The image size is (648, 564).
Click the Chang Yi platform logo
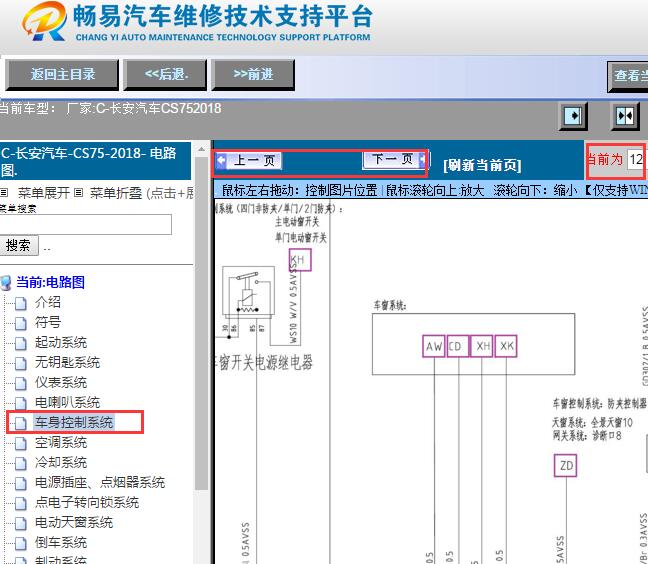[45, 21]
